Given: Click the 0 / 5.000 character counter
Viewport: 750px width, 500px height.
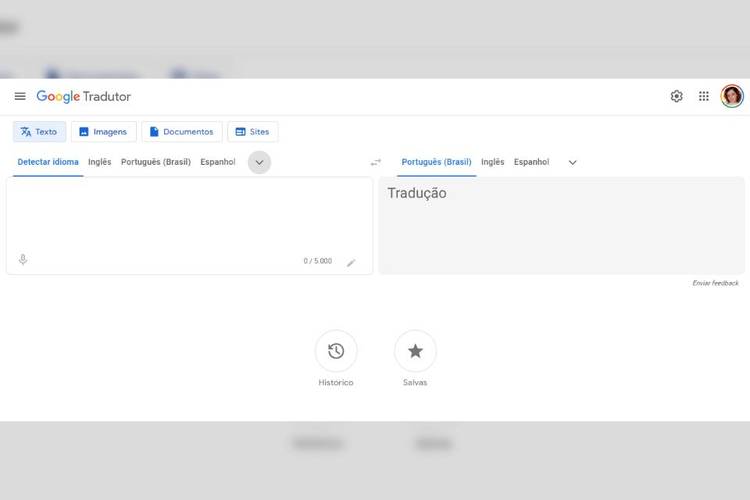Looking at the screenshot, I should (318, 261).
